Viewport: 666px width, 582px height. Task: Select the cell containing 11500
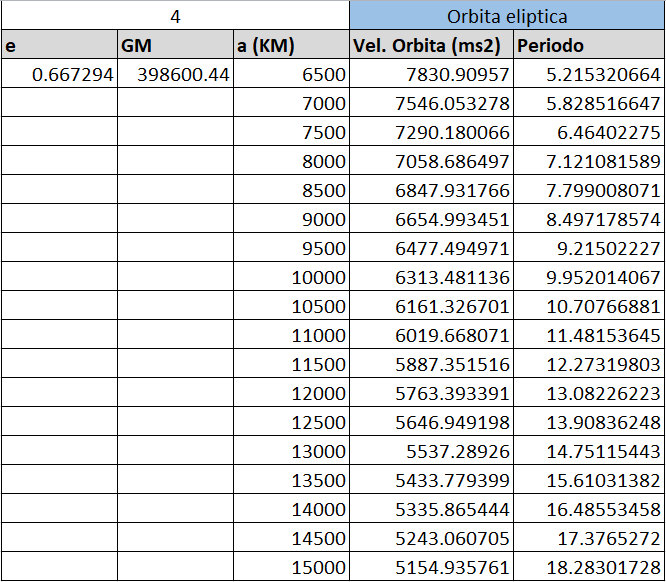coord(291,364)
